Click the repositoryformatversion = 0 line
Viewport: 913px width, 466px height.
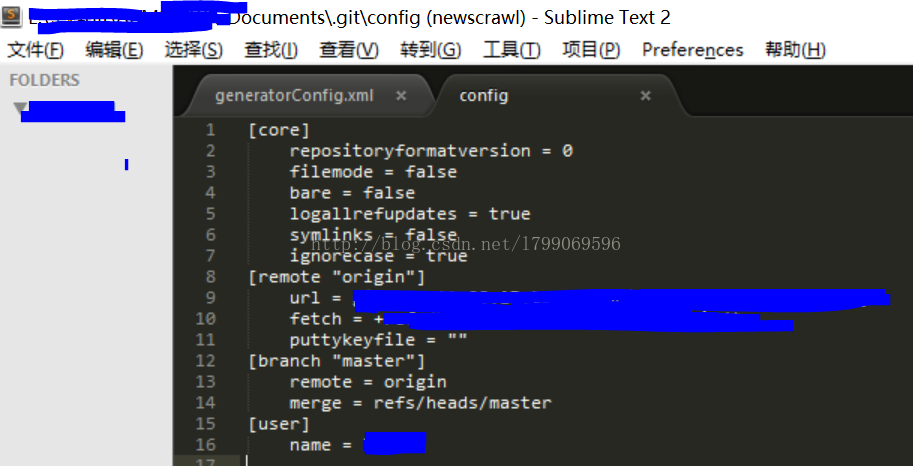431,151
